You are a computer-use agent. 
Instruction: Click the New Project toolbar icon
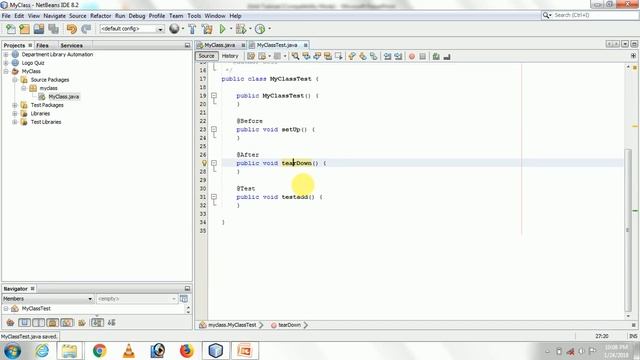tap(24, 29)
